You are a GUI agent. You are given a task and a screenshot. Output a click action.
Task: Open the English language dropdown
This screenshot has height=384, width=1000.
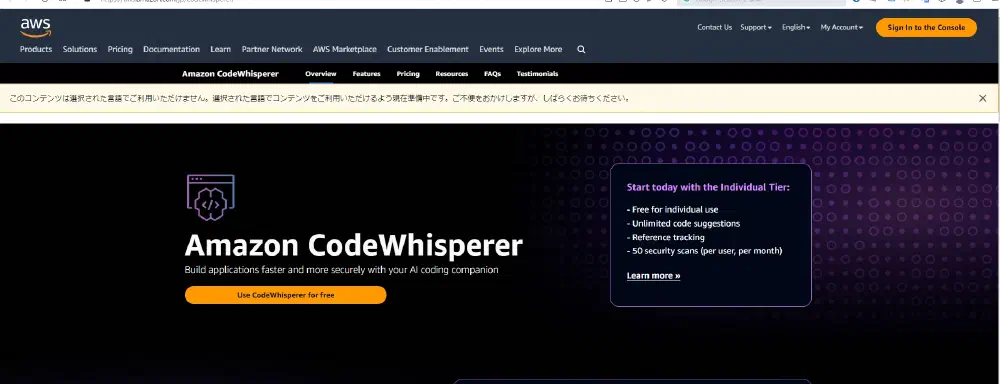coord(796,27)
